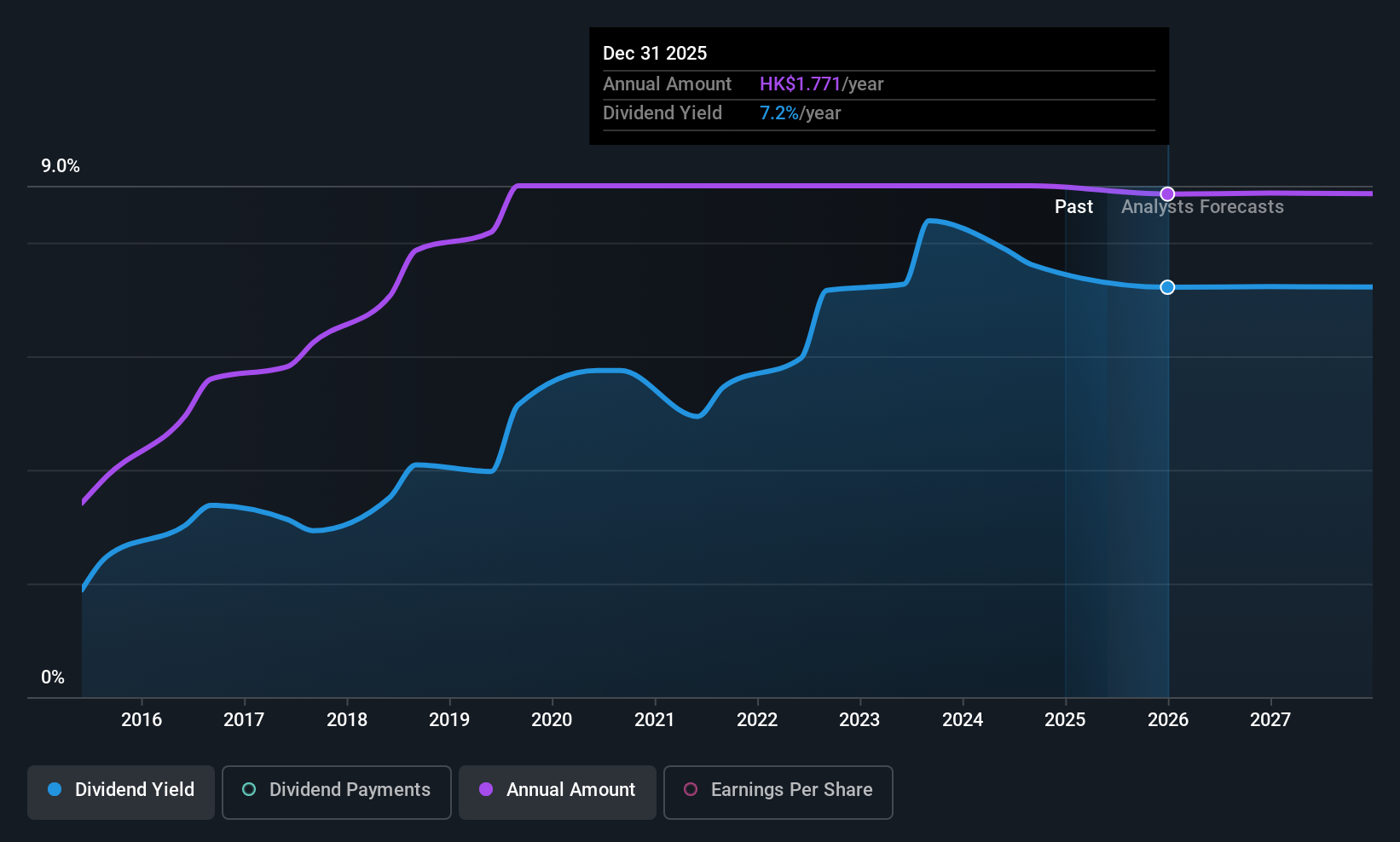Click the HK$1.771 annual amount tooltip value

click(800, 84)
